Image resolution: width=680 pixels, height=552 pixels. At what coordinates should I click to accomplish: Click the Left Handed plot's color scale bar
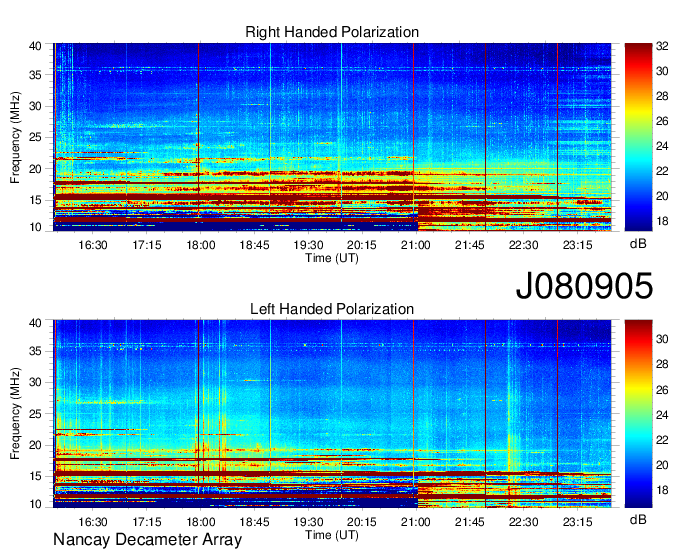click(638, 414)
